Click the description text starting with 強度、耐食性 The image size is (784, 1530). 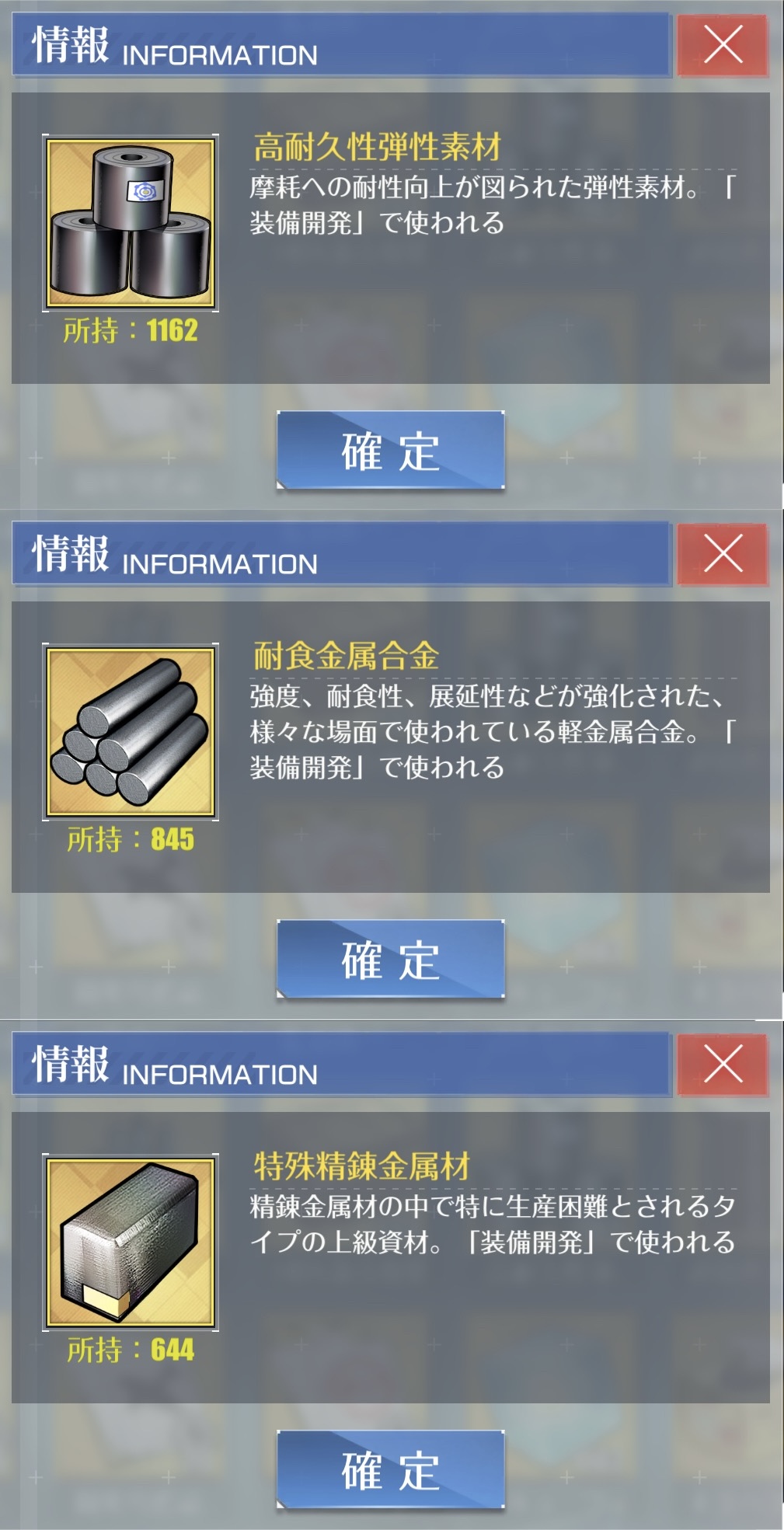point(493,732)
